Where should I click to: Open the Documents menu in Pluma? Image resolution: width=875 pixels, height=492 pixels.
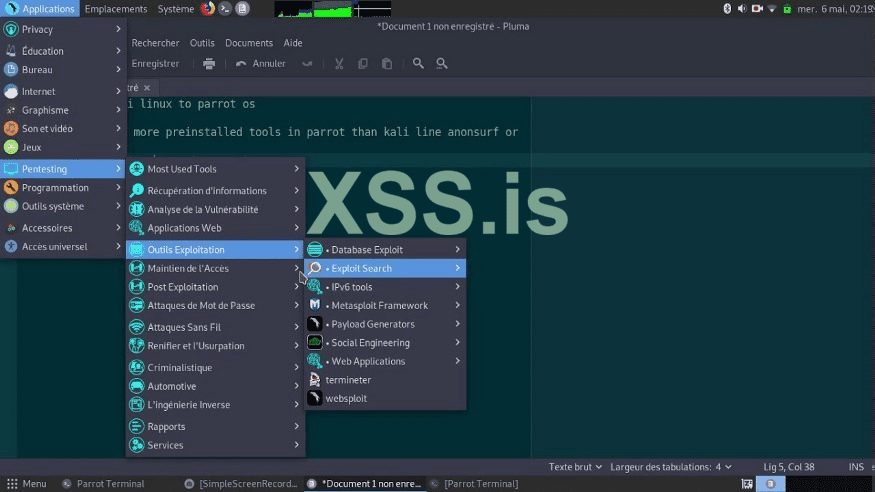click(249, 43)
